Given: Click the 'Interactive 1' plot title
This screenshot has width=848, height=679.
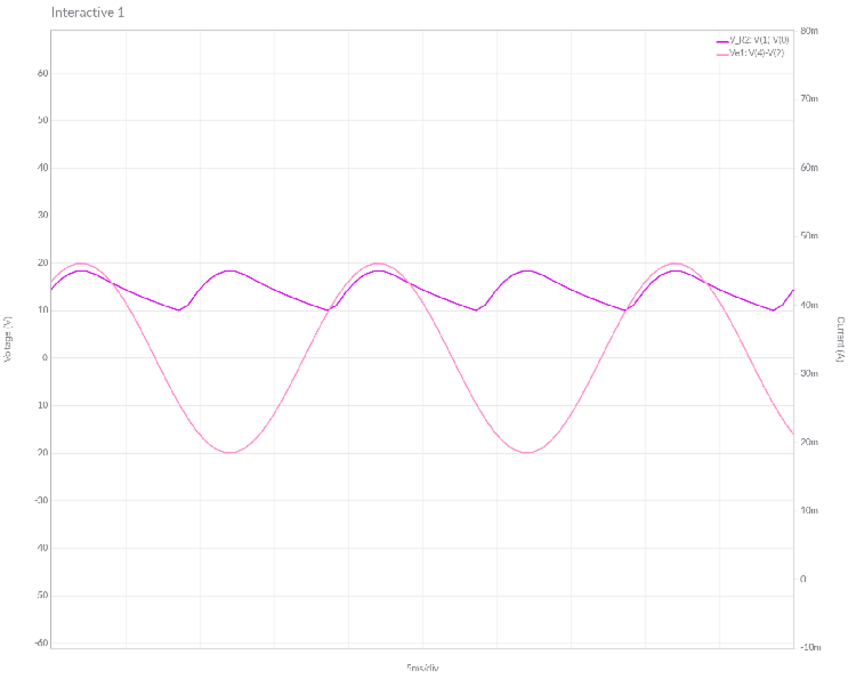Looking at the screenshot, I should point(88,12).
